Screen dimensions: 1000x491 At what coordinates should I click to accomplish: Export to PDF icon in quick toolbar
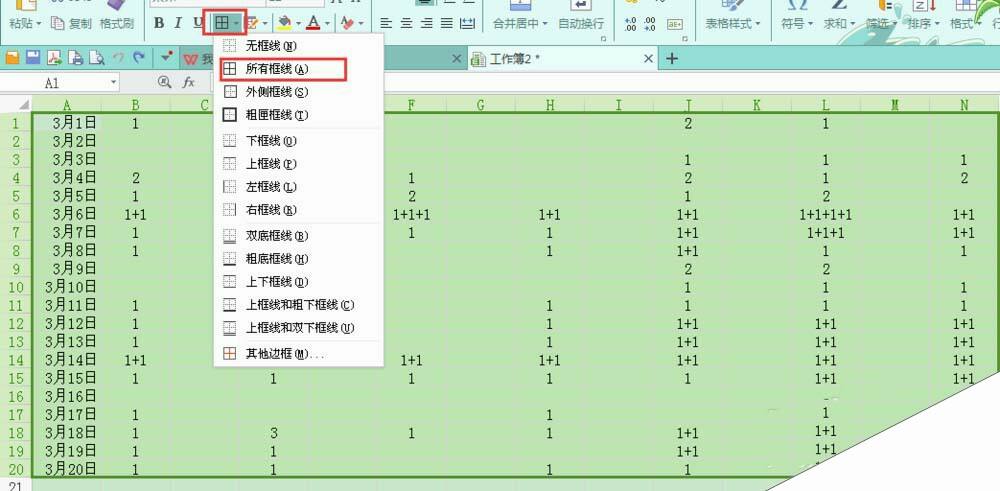[54, 58]
